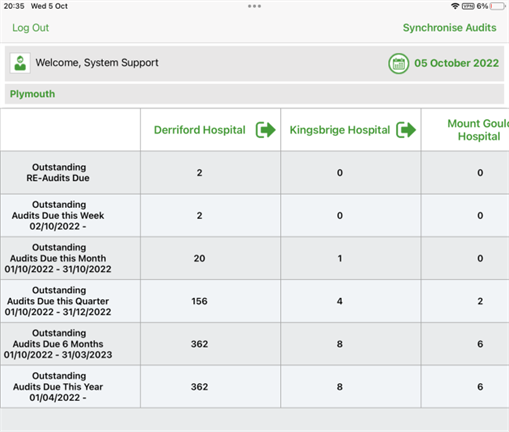Tap Derriford audits due this quarter count 156
This screenshot has height=432, width=509.
coord(199,301)
